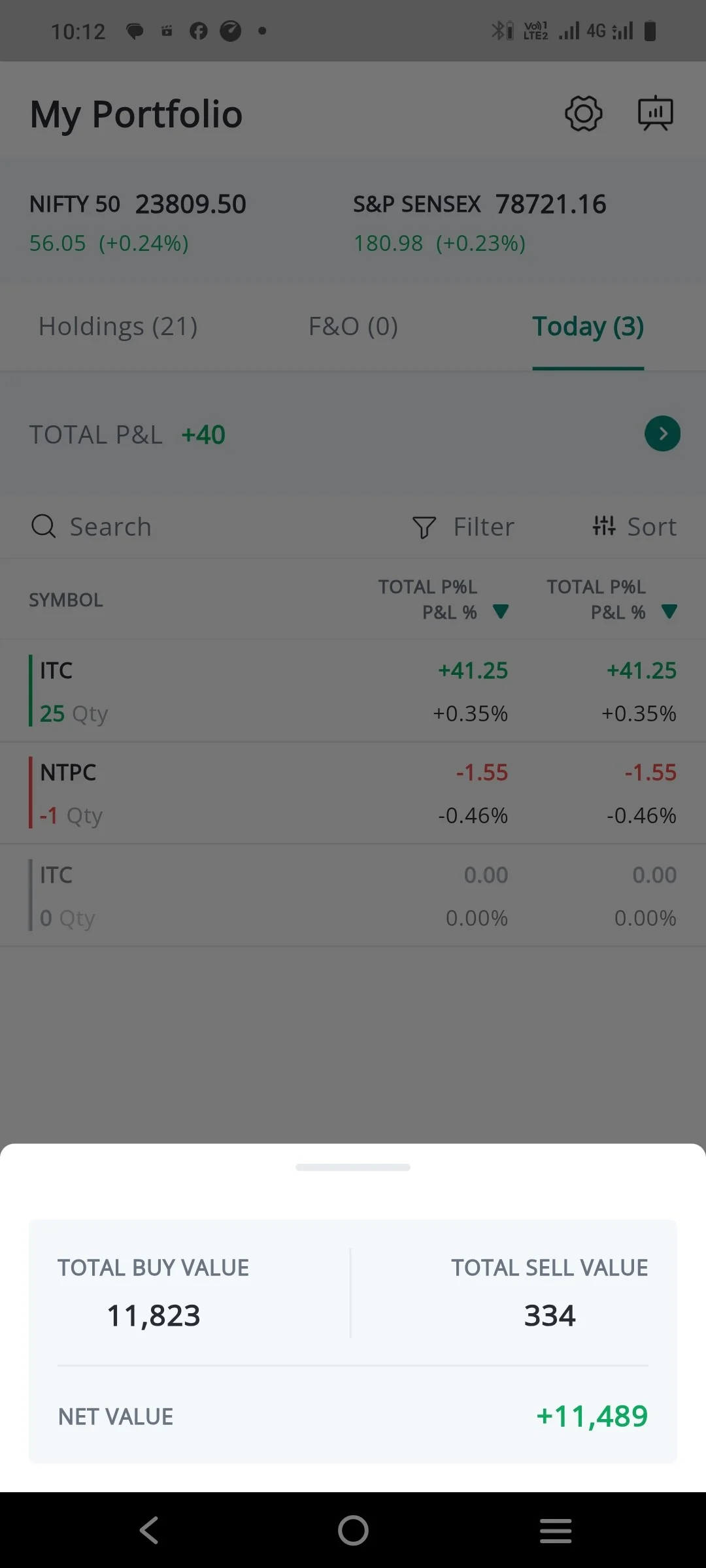Tap the Sort sliders icon
Image resolution: width=706 pixels, height=1568 pixels.
coord(603,525)
